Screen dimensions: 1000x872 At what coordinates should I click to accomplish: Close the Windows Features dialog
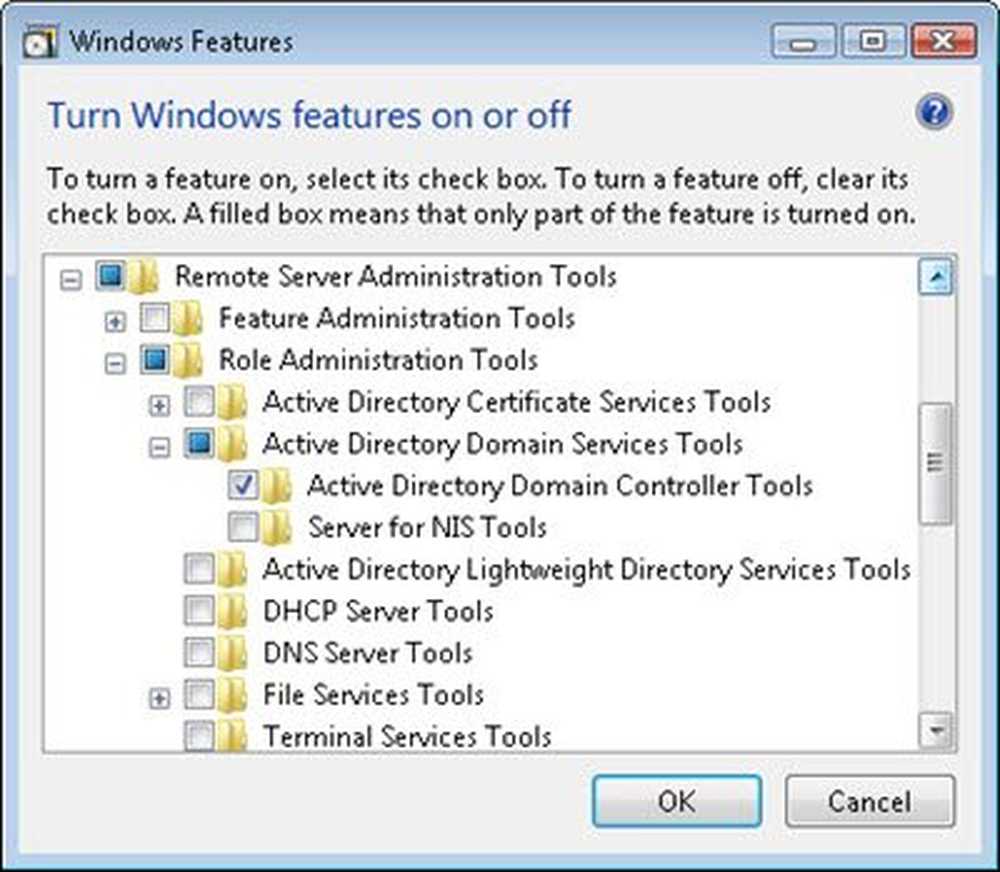click(x=945, y=41)
